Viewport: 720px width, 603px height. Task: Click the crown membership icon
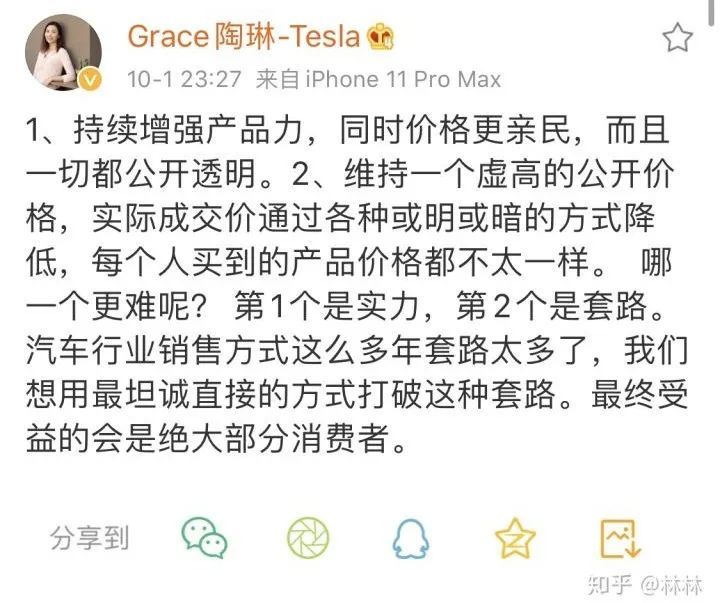tap(381, 38)
